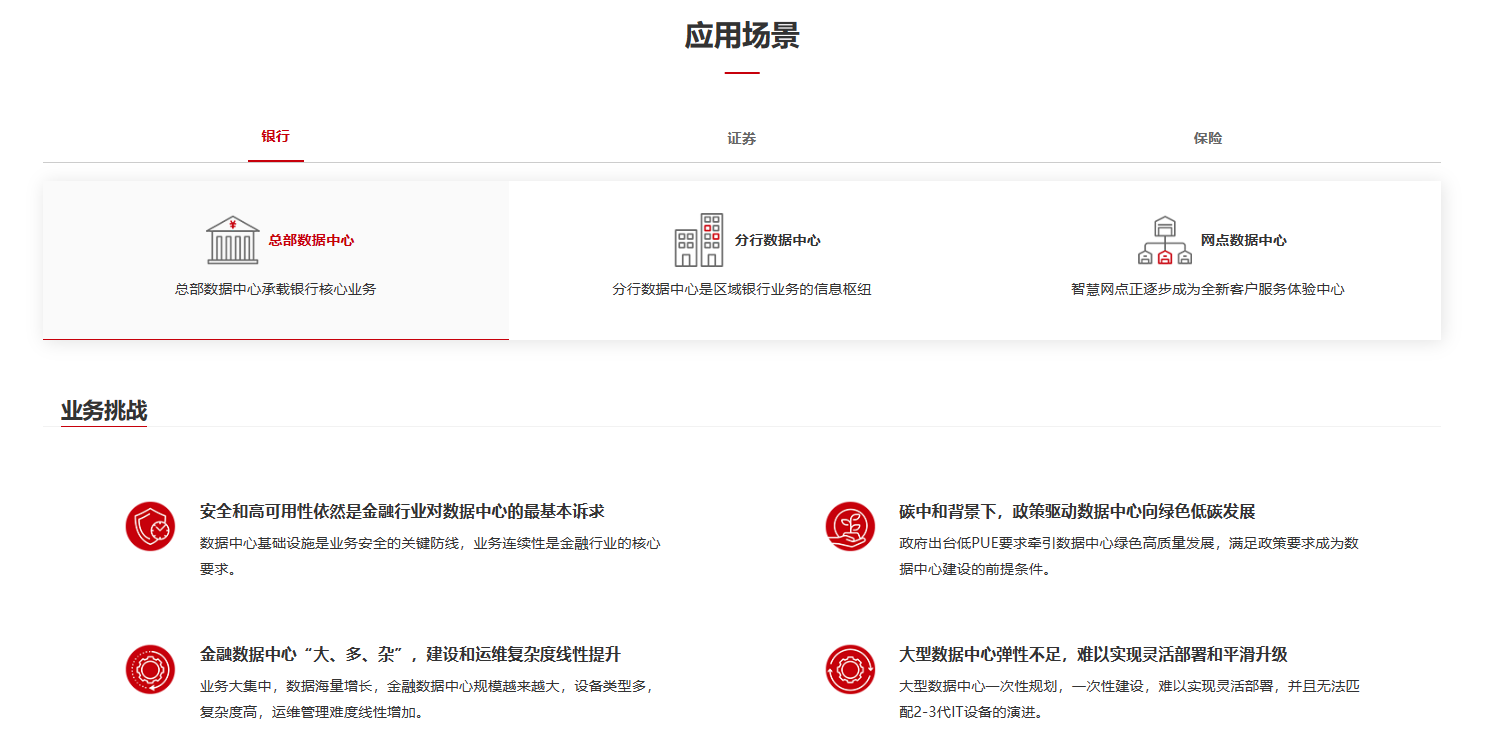The image size is (1485, 753).
Task: Click the 业务挑战 section heading
Action: (x=104, y=411)
